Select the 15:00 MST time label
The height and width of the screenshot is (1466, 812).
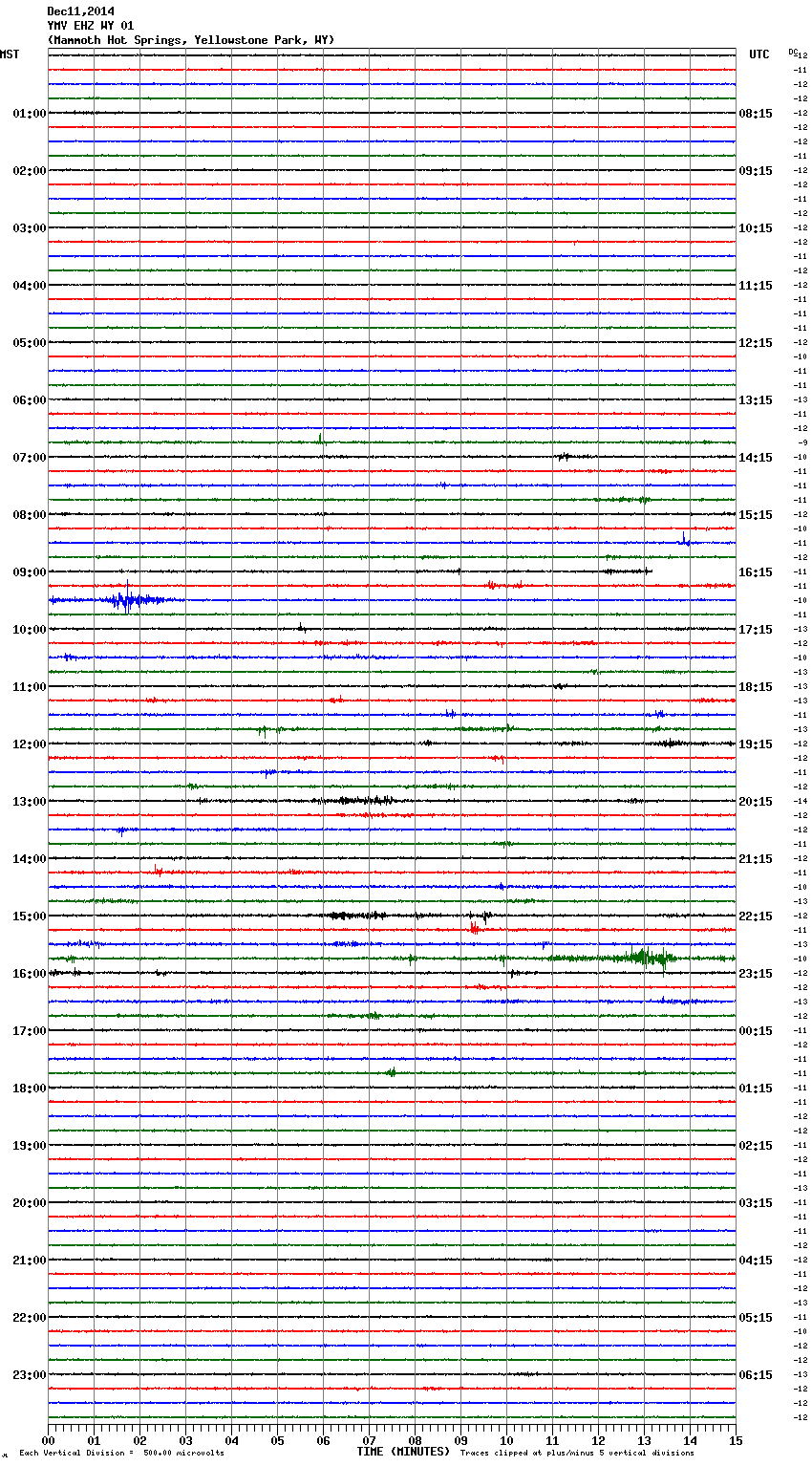pyautogui.click(x=30, y=916)
